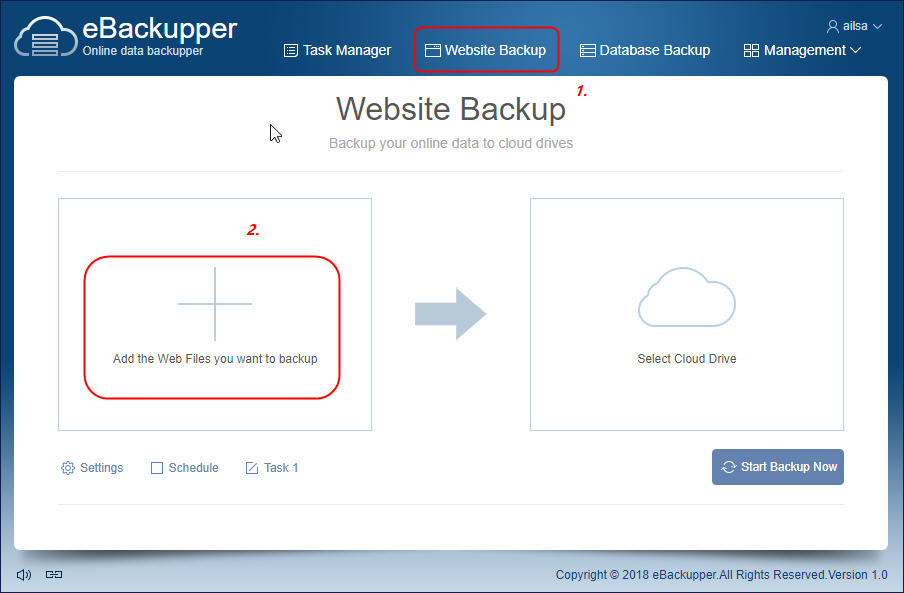This screenshot has width=904, height=593.
Task: Click the ailsa username
Action: point(855,27)
